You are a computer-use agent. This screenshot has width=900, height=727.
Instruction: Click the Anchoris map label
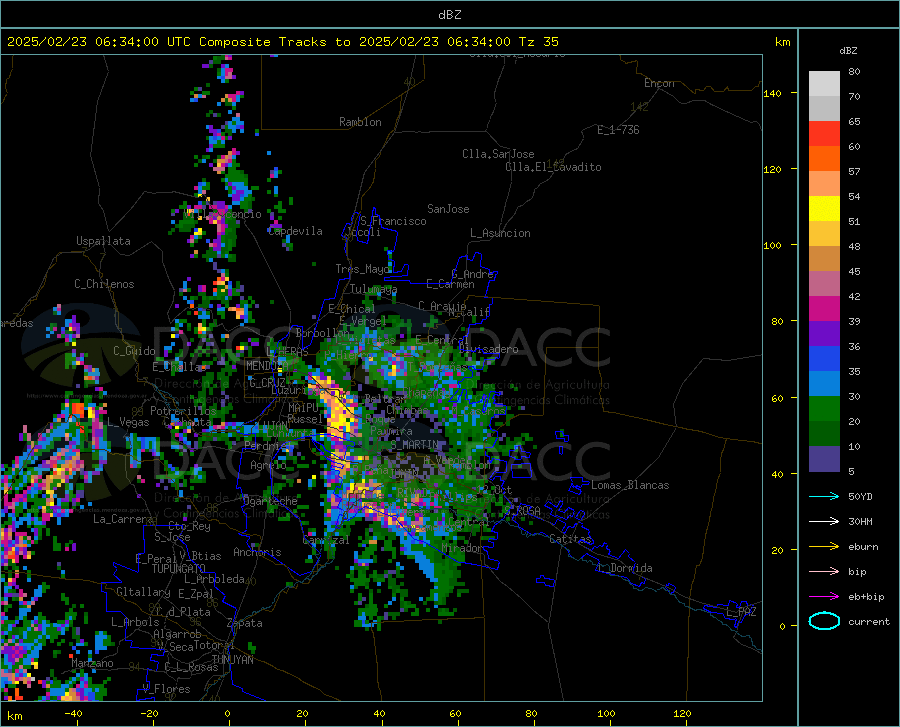[257, 552]
